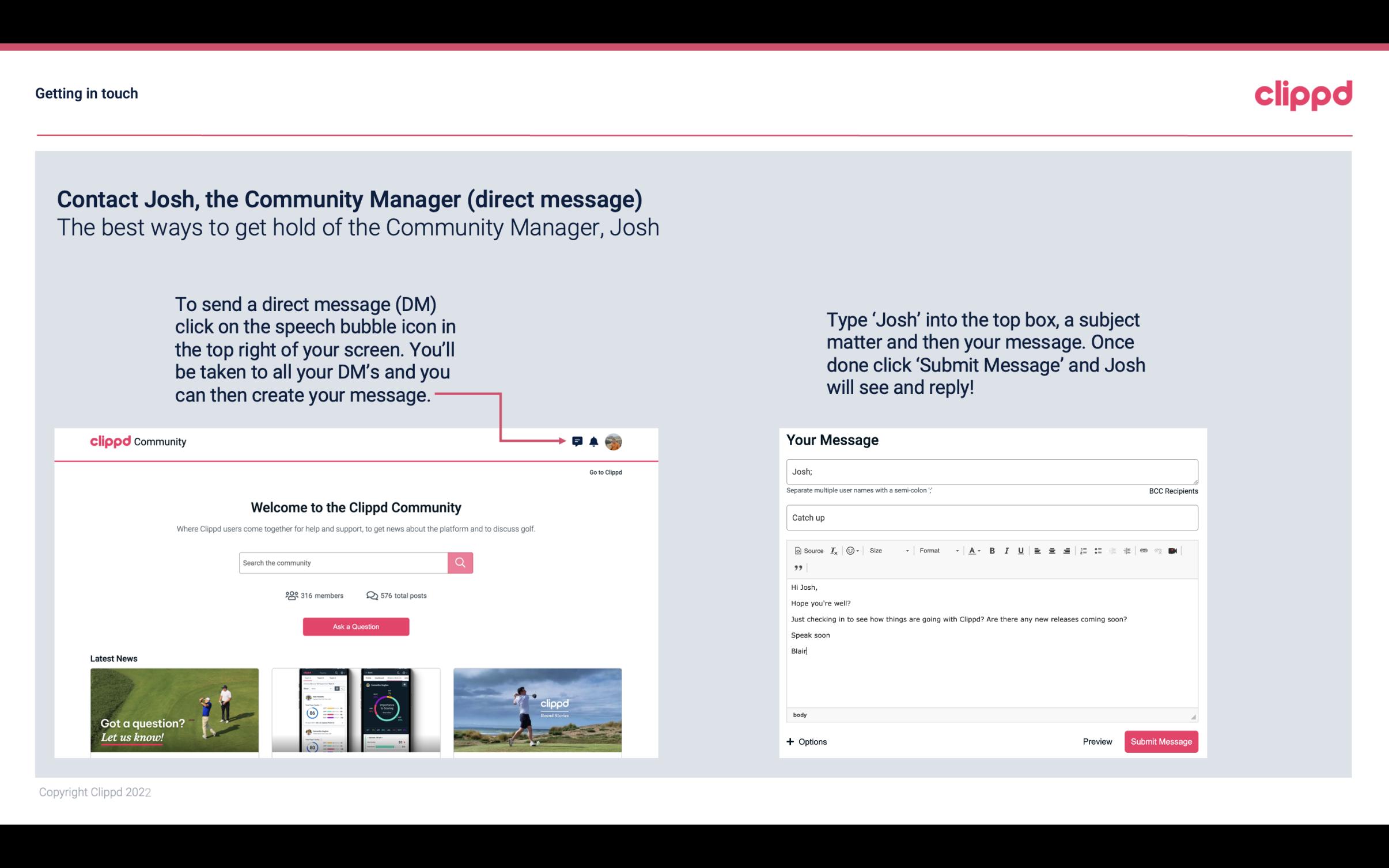Expand the Options section
The height and width of the screenshot is (868, 1389).
point(805,742)
